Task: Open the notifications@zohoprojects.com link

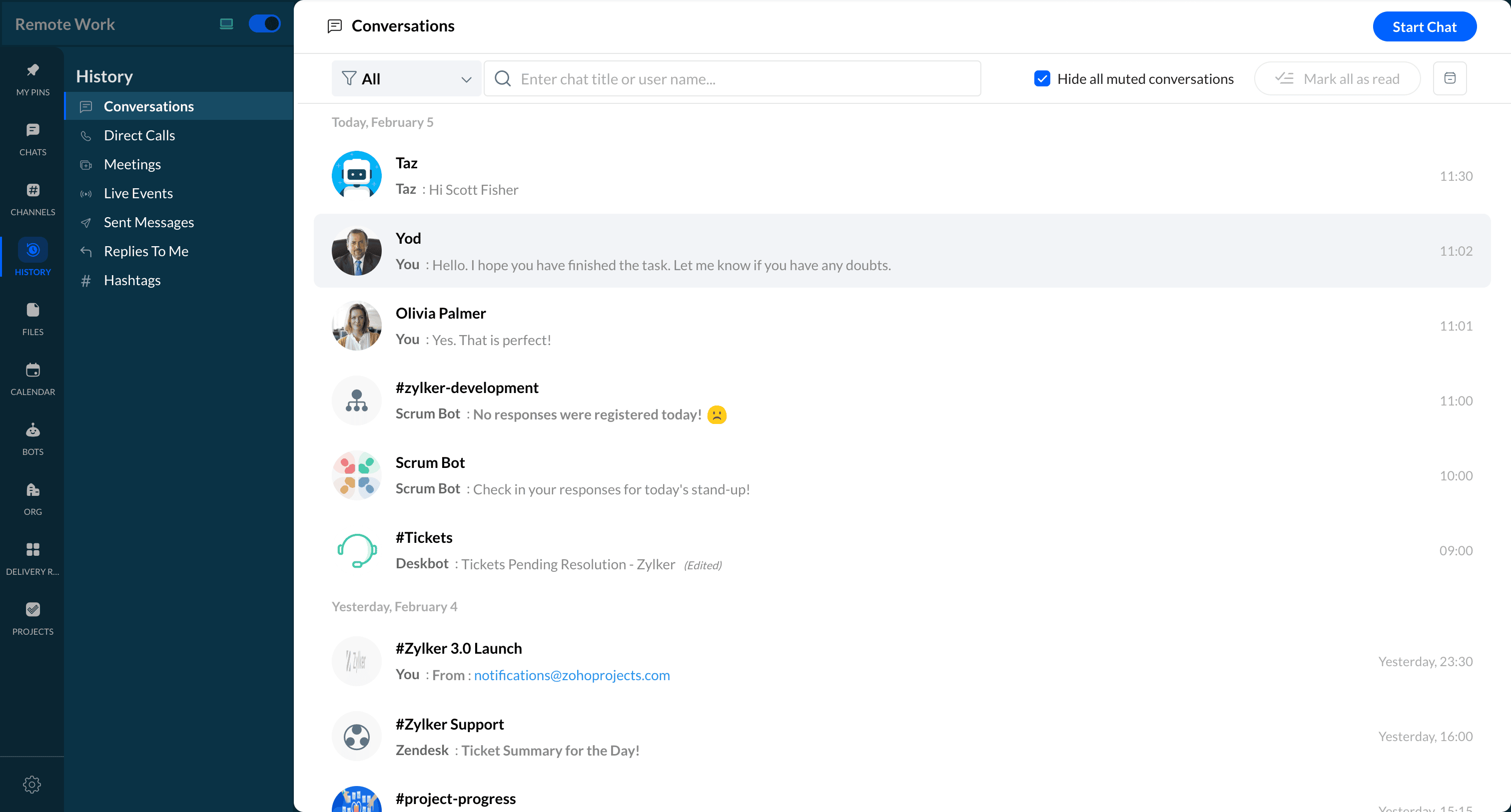Action: [571, 675]
